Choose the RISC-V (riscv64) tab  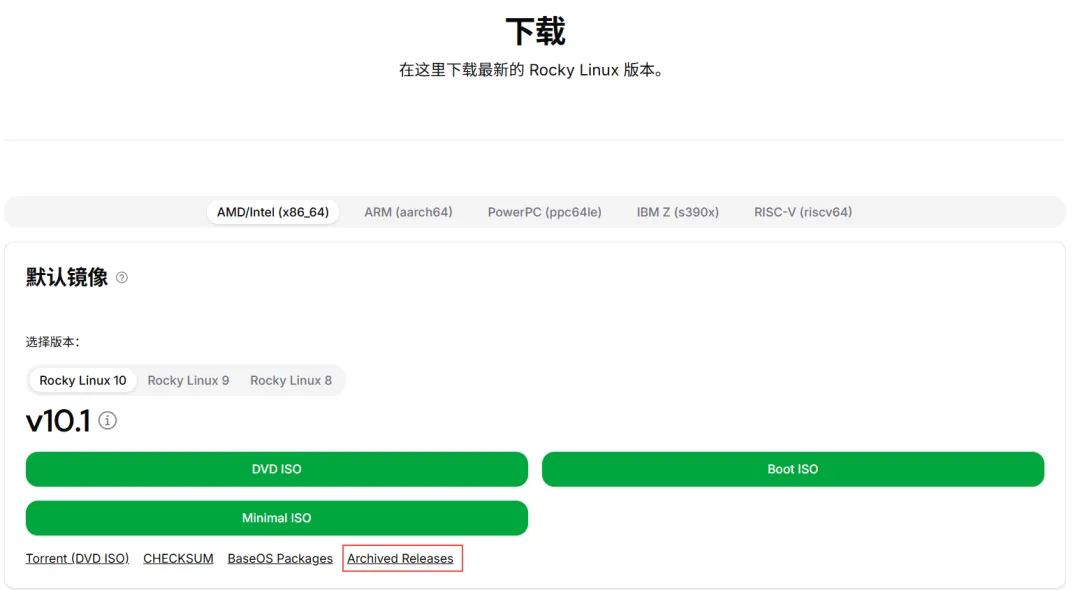803,212
